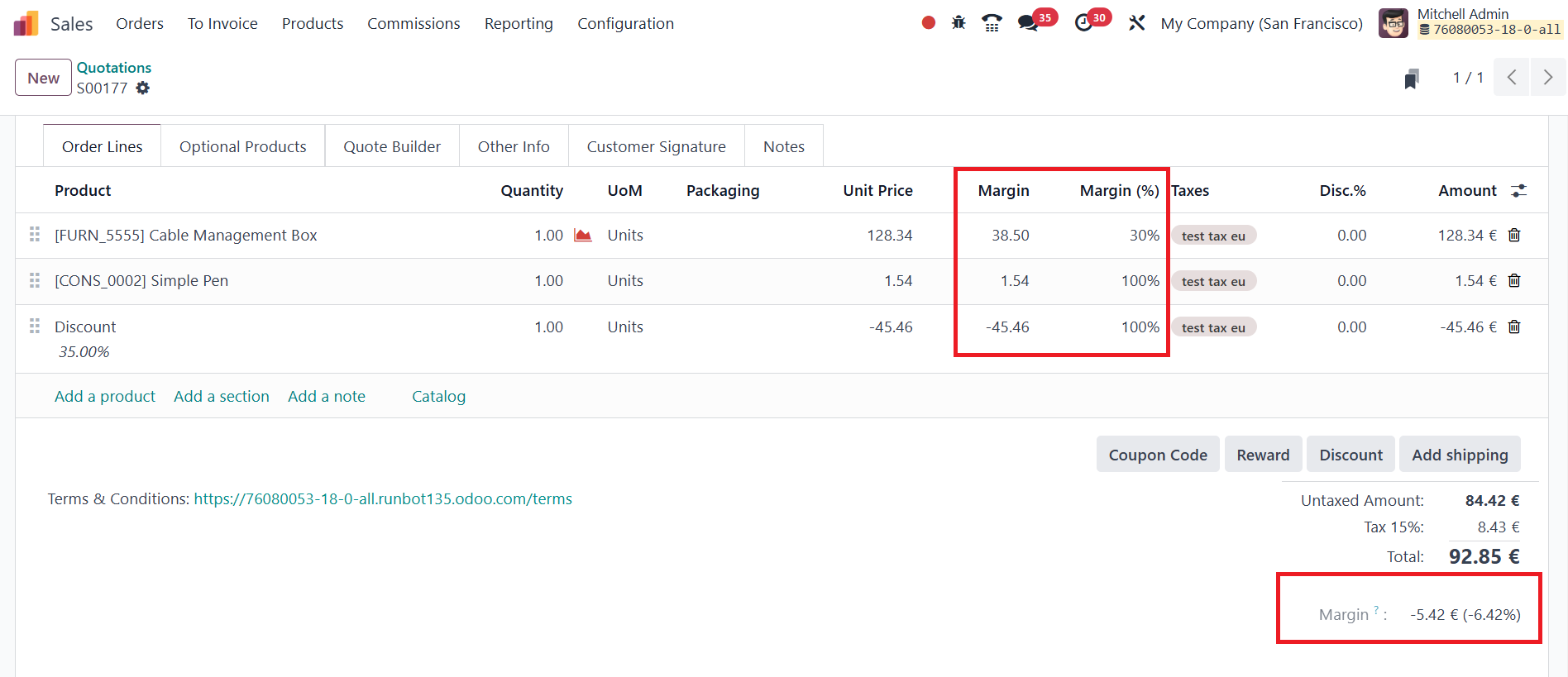This screenshot has width=1568, height=677.
Task: Open the debug bug icon menu
Action: [958, 23]
